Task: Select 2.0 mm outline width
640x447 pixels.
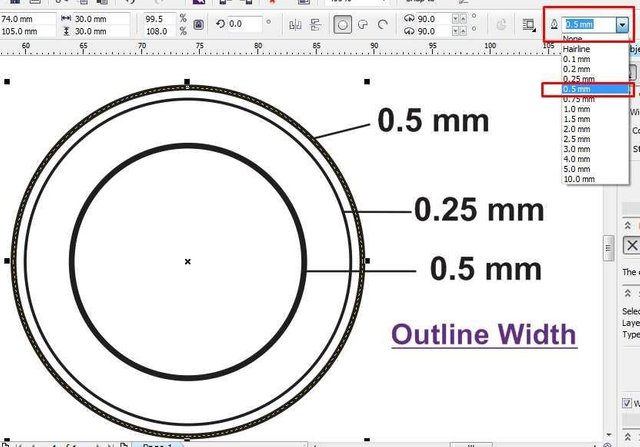Action: point(594,129)
